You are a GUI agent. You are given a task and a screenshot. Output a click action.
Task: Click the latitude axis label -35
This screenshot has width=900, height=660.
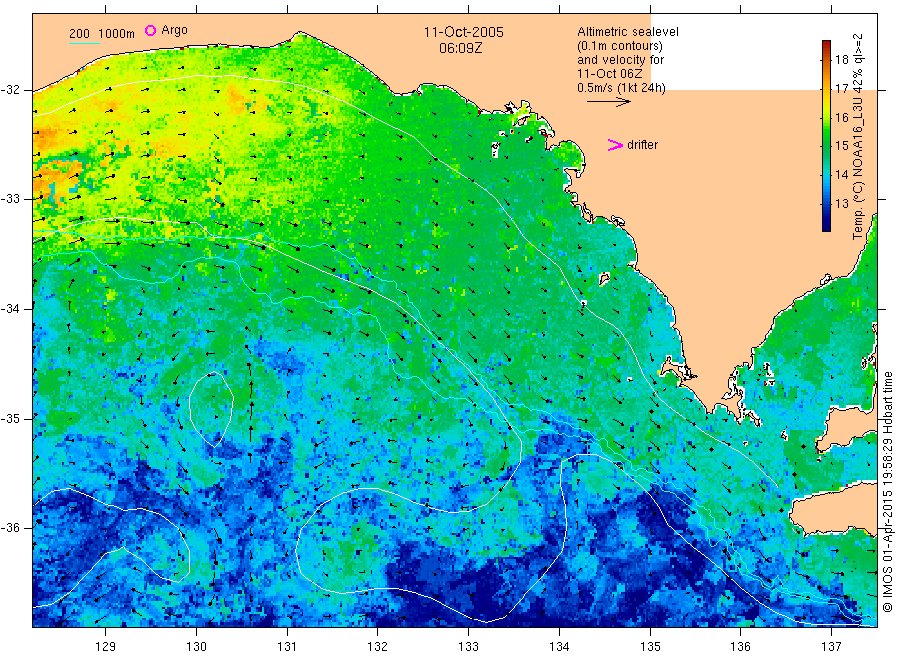click(10, 418)
